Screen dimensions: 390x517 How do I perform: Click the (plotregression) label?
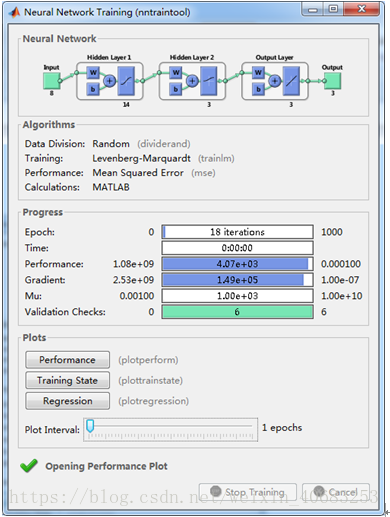153,401
